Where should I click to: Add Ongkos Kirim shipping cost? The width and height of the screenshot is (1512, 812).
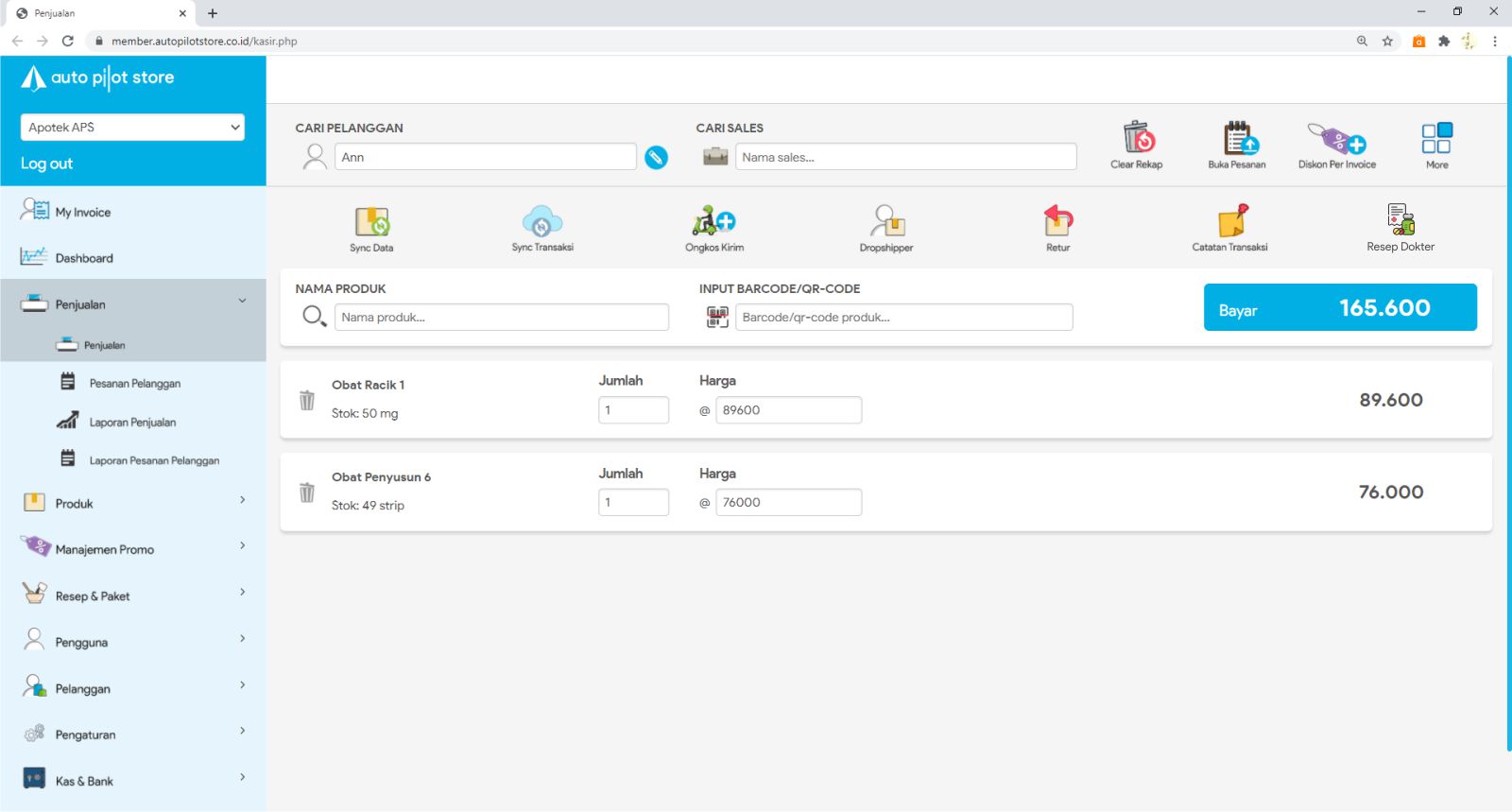[x=714, y=222]
